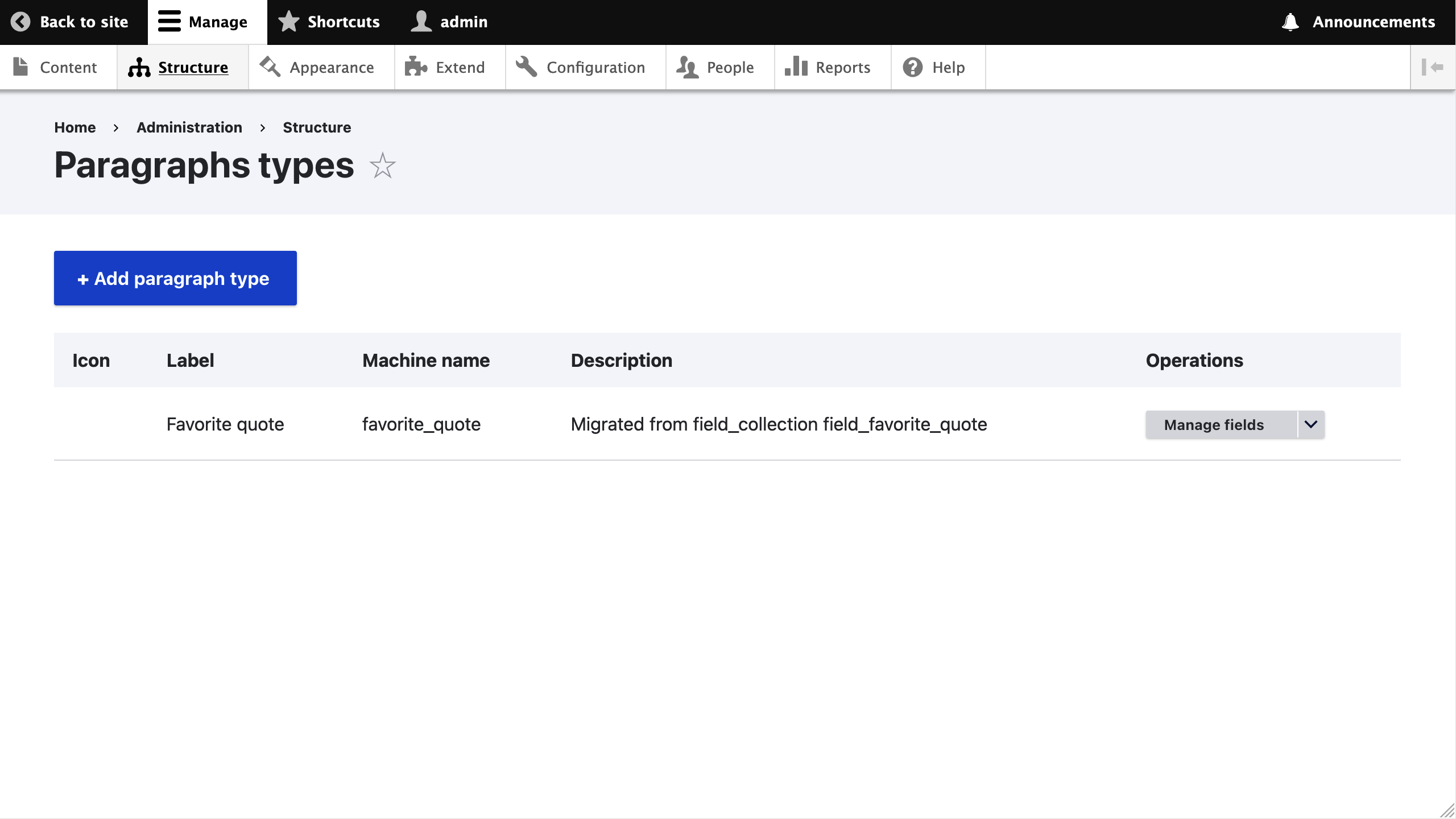Image resolution: width=1456 pixels, height=819 pixels.
Task: Click the Manage hamburger menu icon
Action: click(x=169, y=22)
